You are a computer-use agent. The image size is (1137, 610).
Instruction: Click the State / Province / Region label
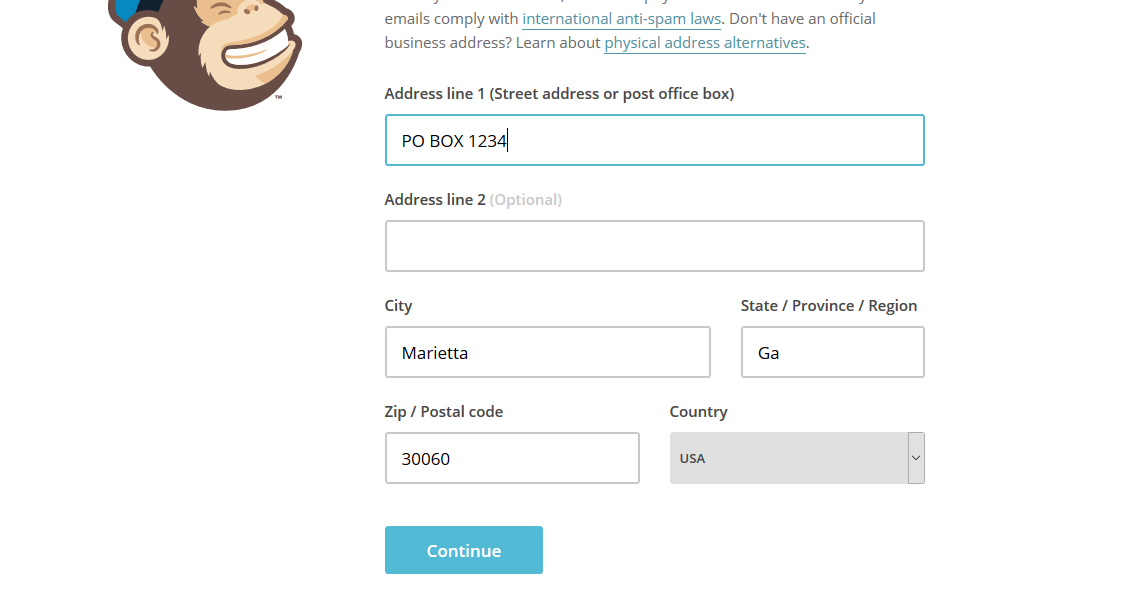click(x=828, y=306)
